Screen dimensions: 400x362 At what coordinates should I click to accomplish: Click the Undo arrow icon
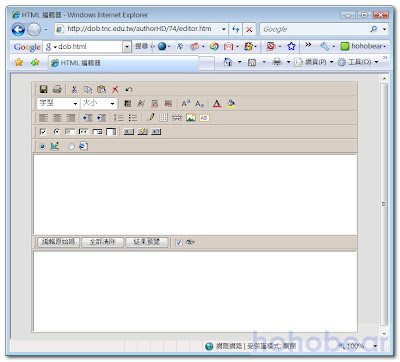(x=129, y=89)
